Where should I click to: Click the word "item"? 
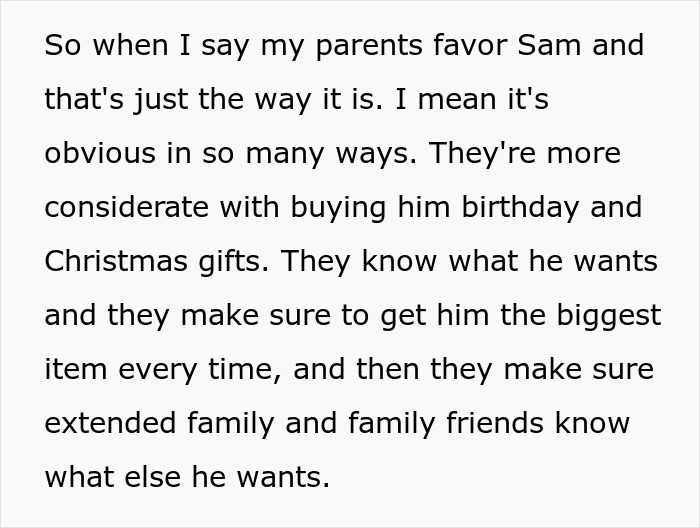(73, 370)
